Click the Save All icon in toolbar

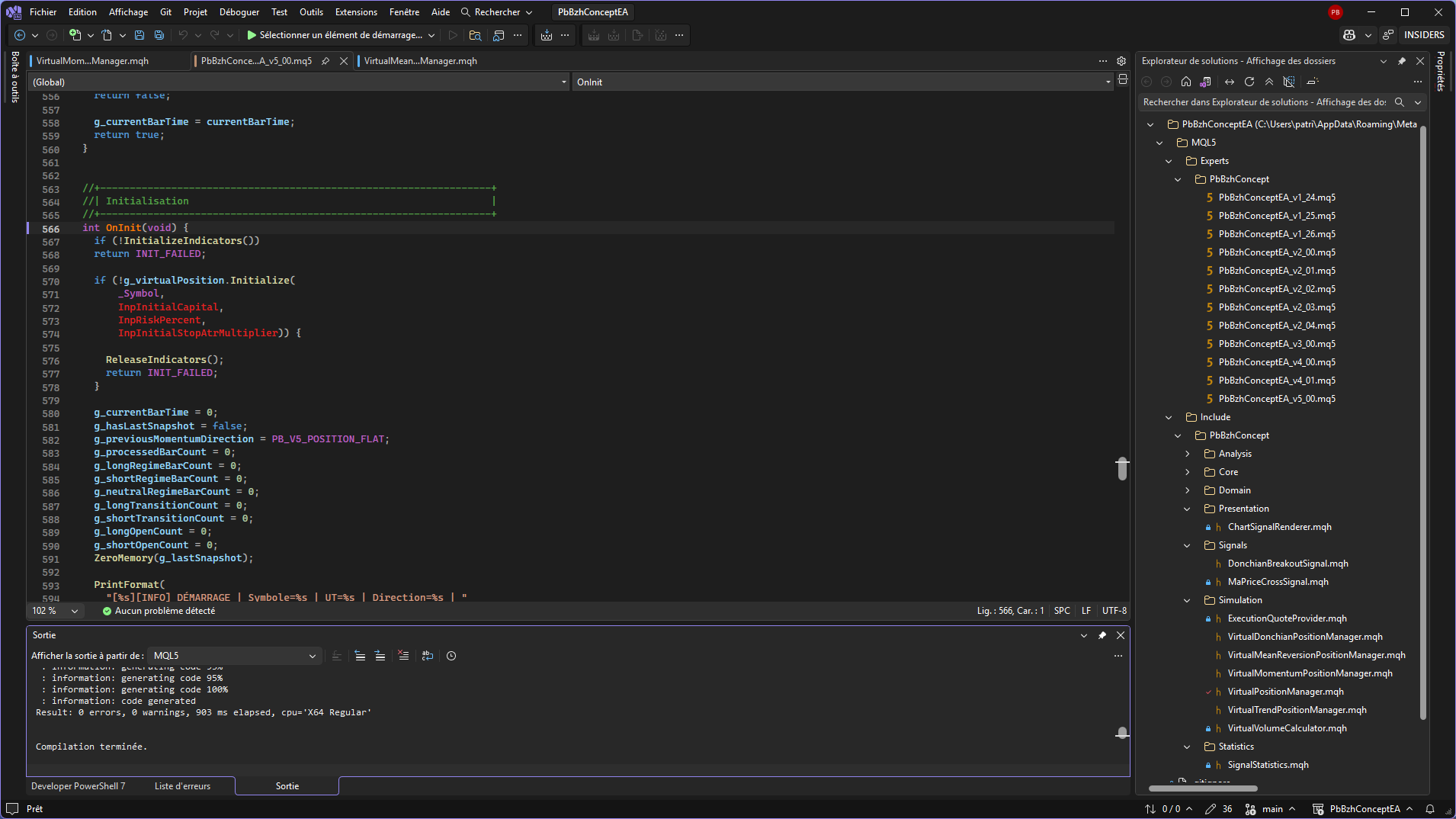pos(159,35)
